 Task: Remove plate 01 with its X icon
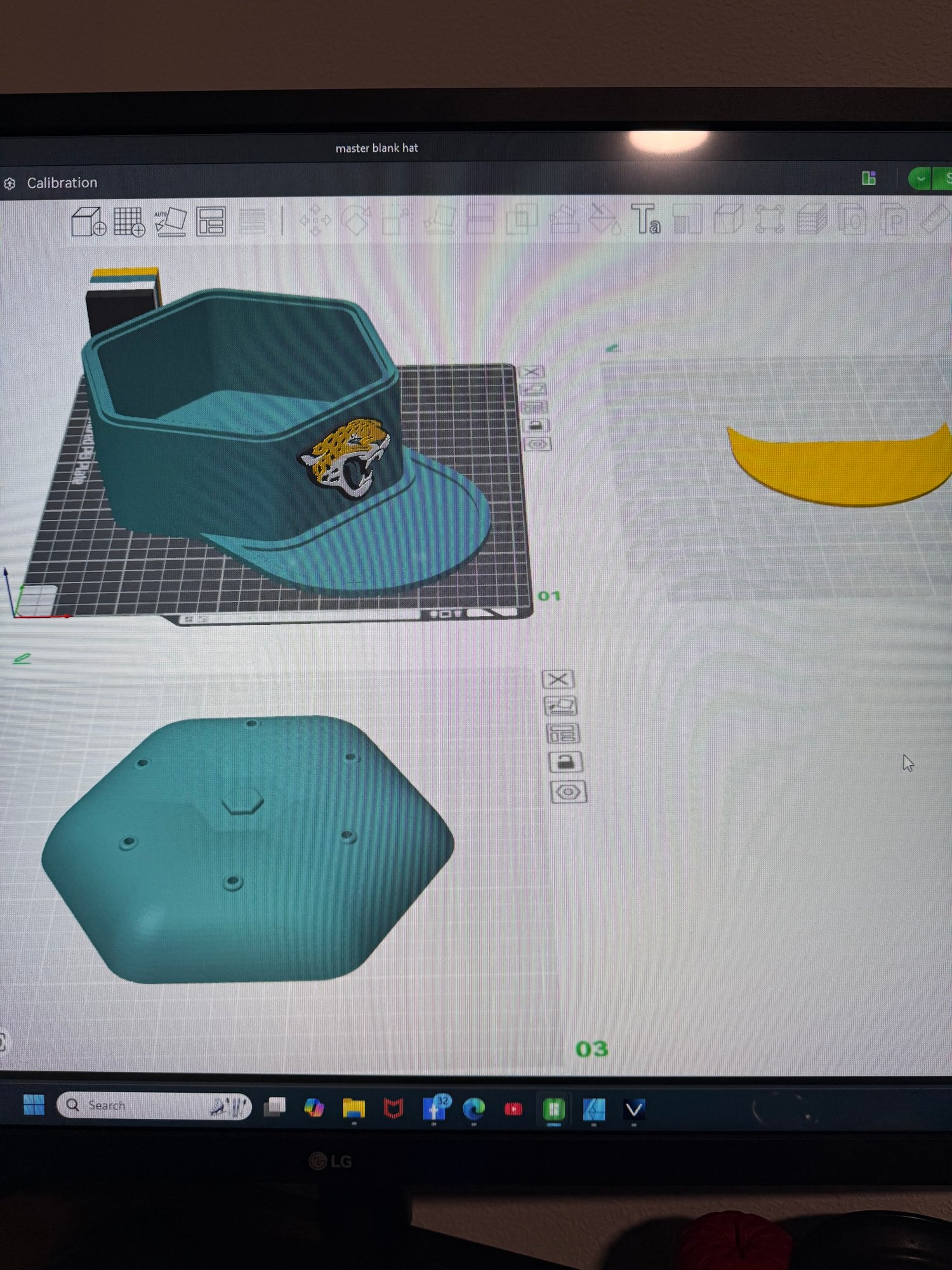[x=531, y=372]
